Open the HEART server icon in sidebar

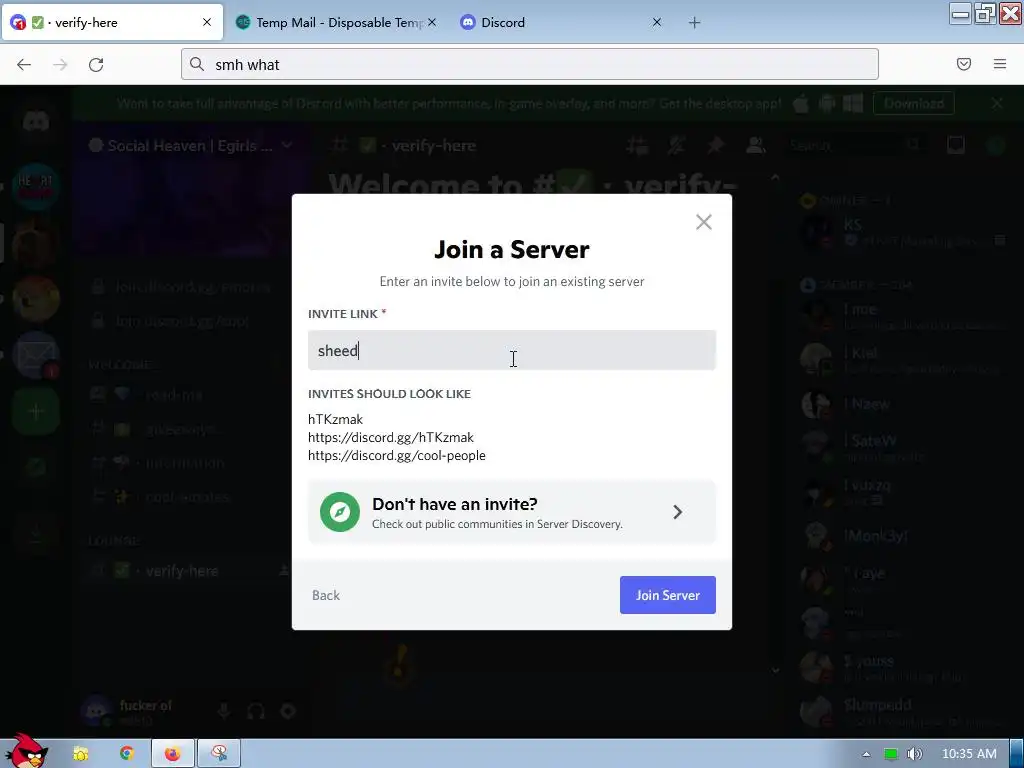[x=36, y=186]
